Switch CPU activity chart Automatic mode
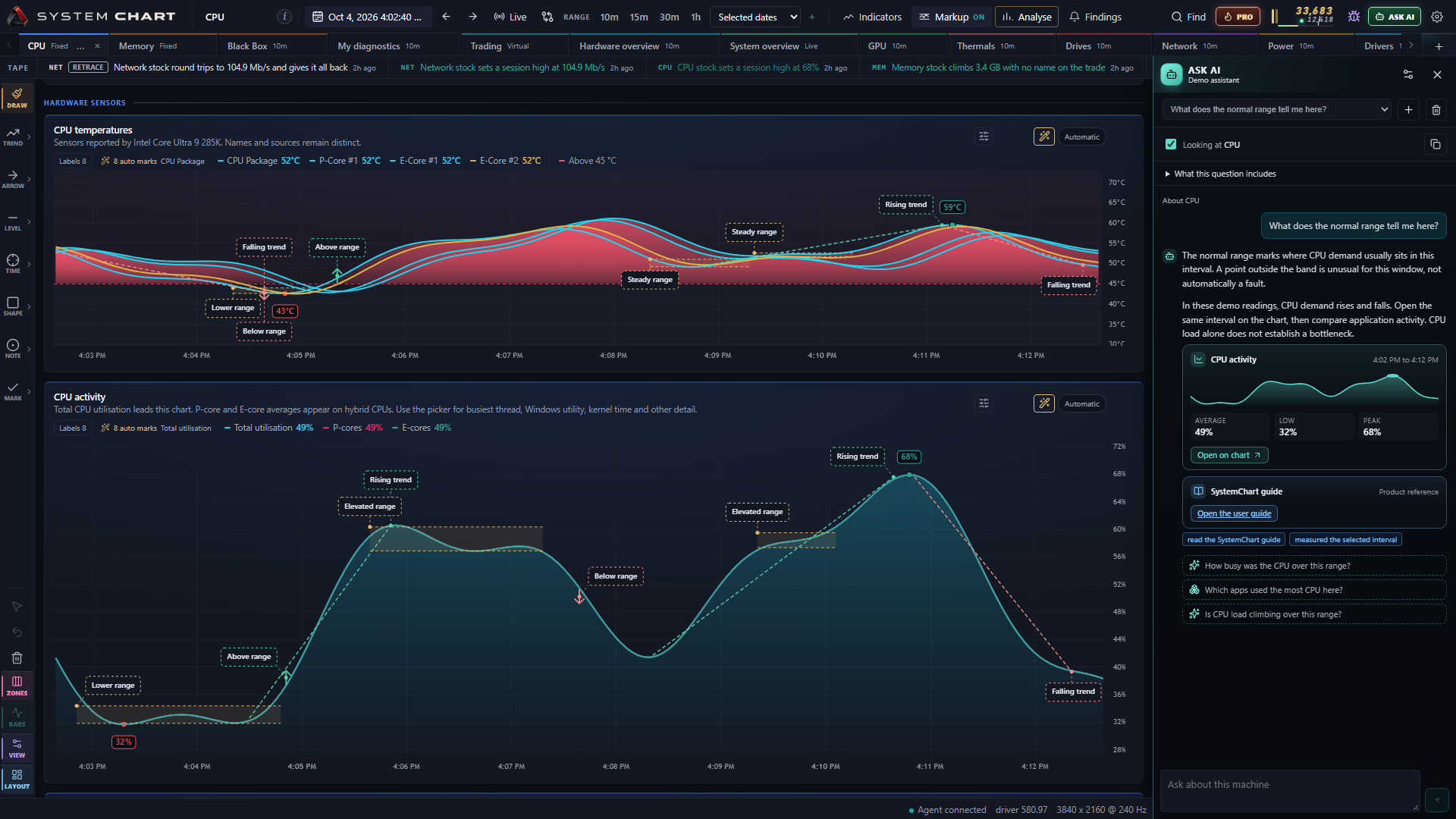 tap(1081, 403)
